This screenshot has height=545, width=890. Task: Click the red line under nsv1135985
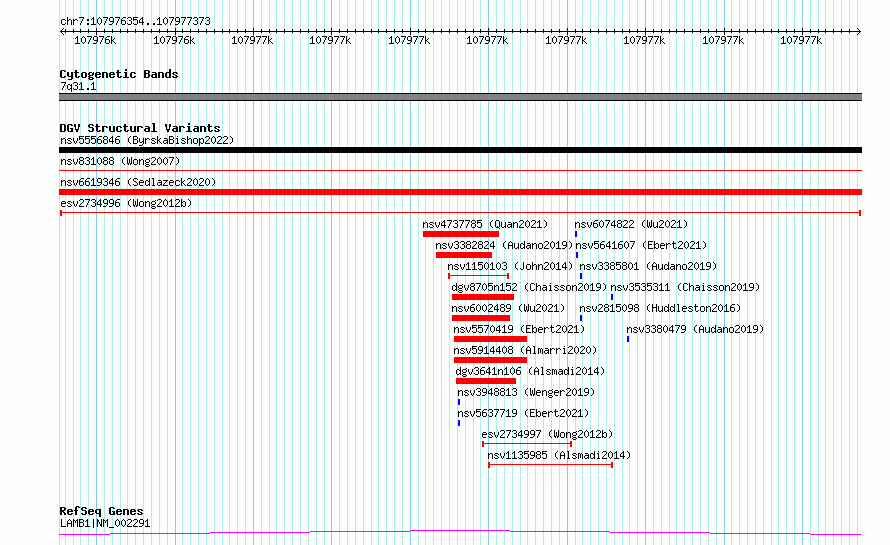click(551, 465)
